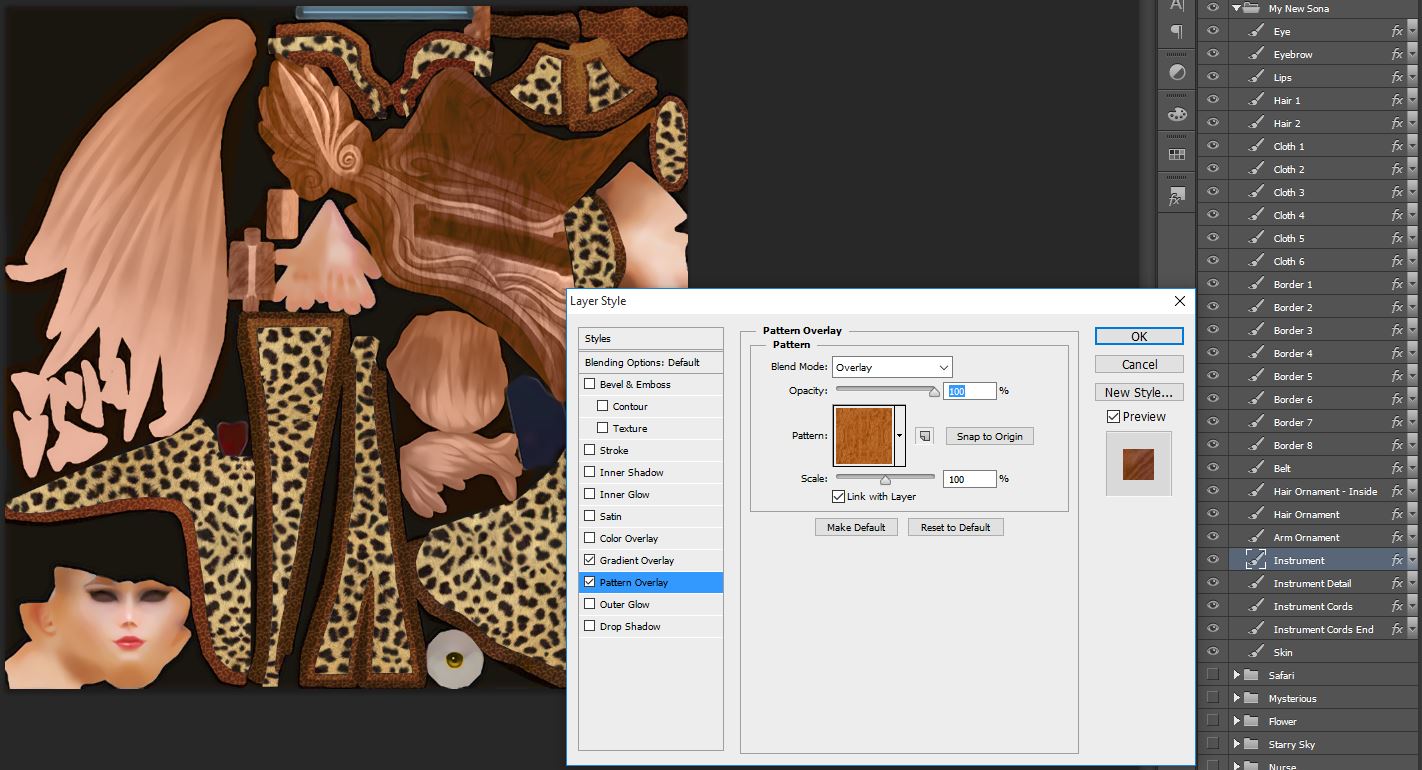Toggle the Preview checkbox
The height and width of the screenshot is (770, 1422).
(1113, 416)
